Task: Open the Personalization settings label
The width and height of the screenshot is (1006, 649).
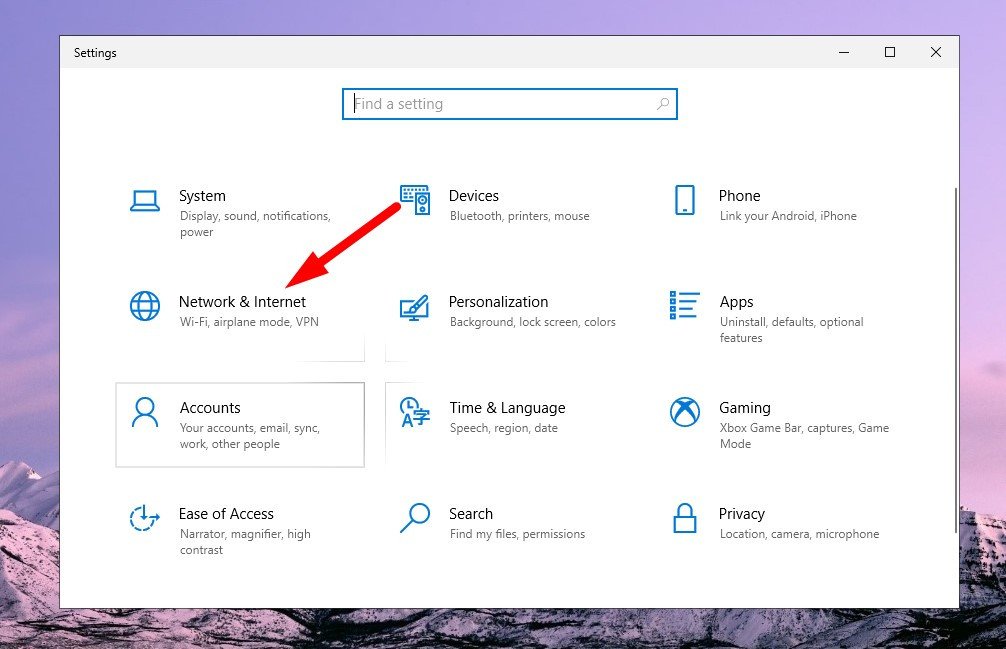Action: 498,302
